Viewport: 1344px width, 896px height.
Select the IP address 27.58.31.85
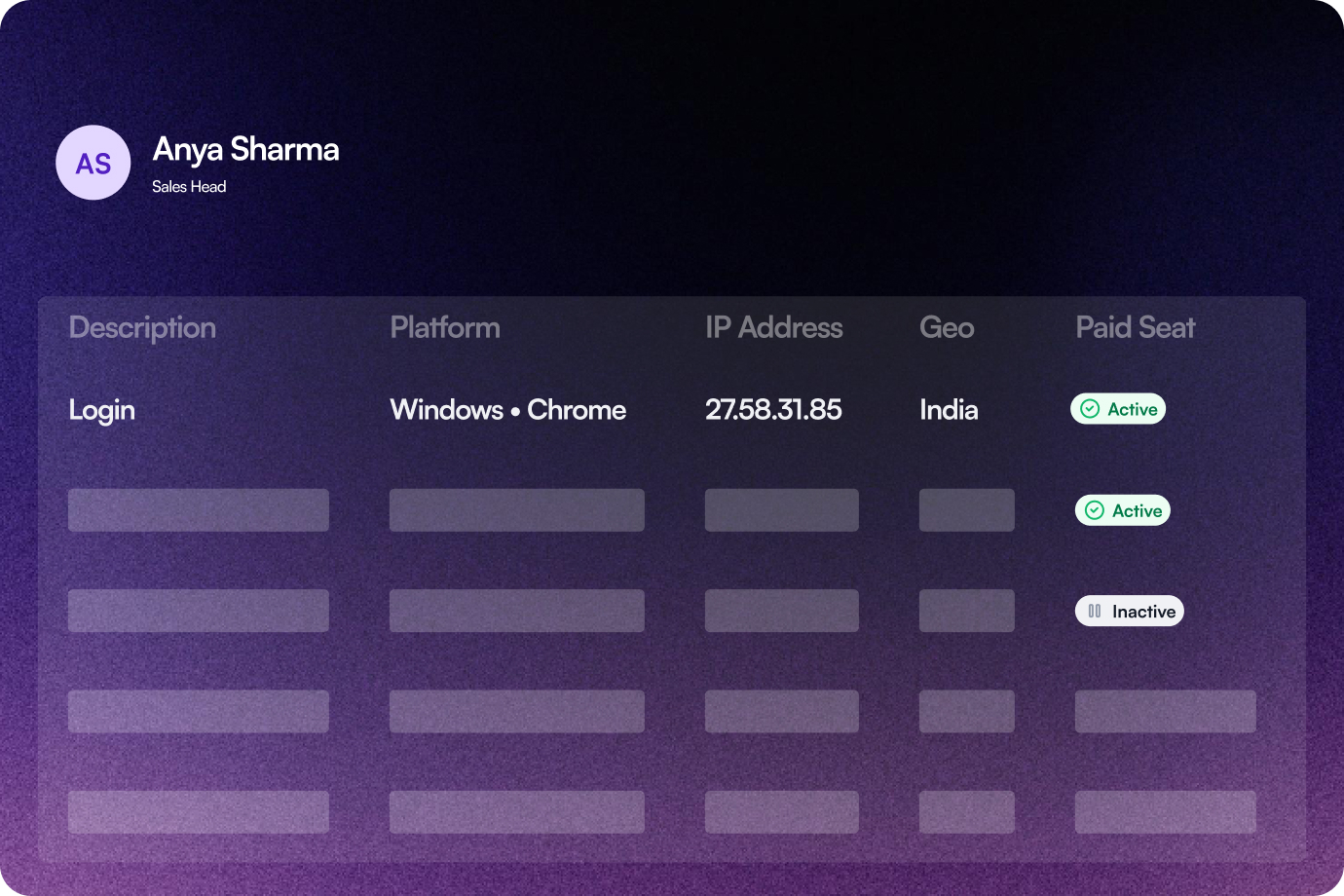point(773,410)
